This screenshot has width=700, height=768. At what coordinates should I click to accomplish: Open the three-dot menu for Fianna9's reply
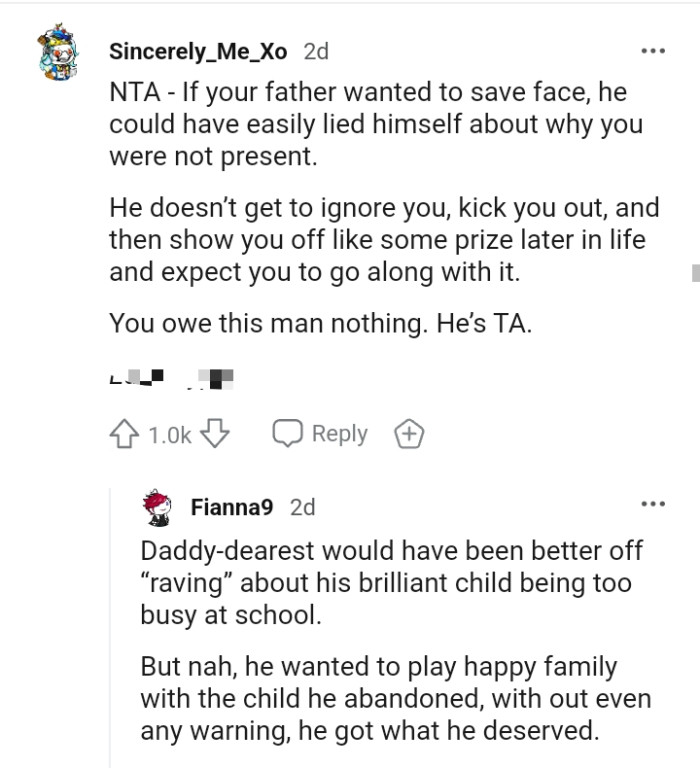pos(653,505)
